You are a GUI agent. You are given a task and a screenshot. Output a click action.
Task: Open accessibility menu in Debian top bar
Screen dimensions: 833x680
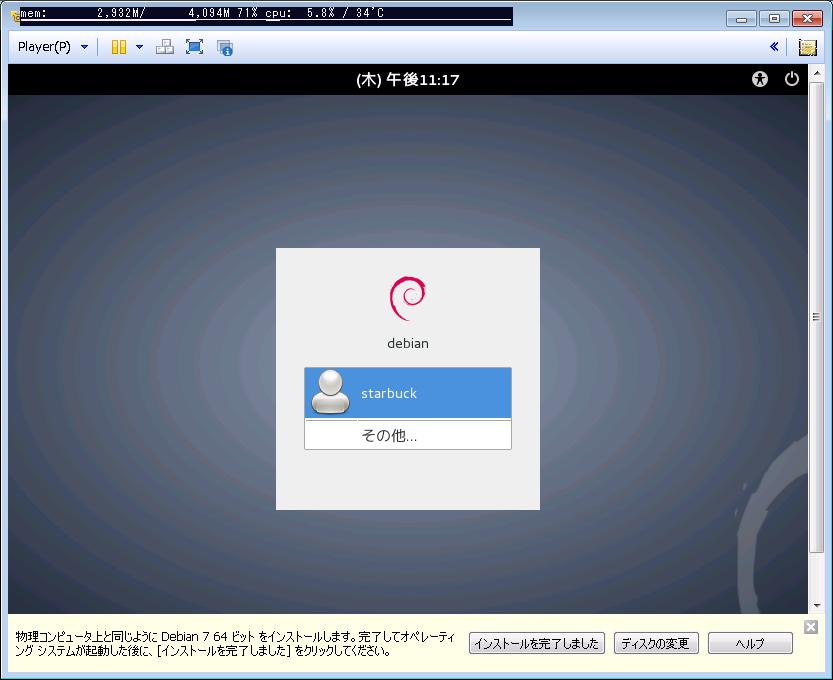tap(760, 79)
